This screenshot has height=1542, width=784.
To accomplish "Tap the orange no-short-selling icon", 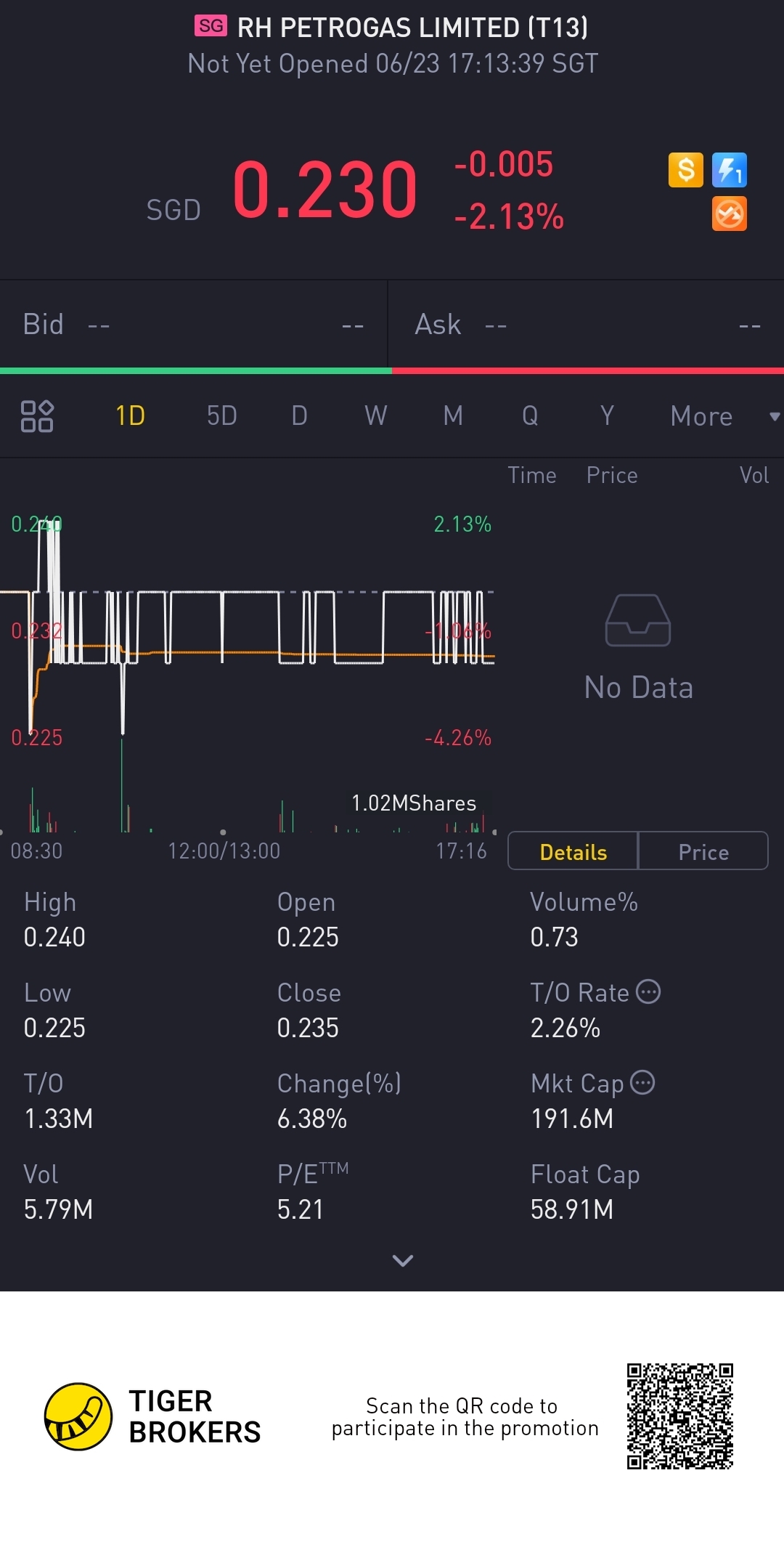I will [729, 214].
